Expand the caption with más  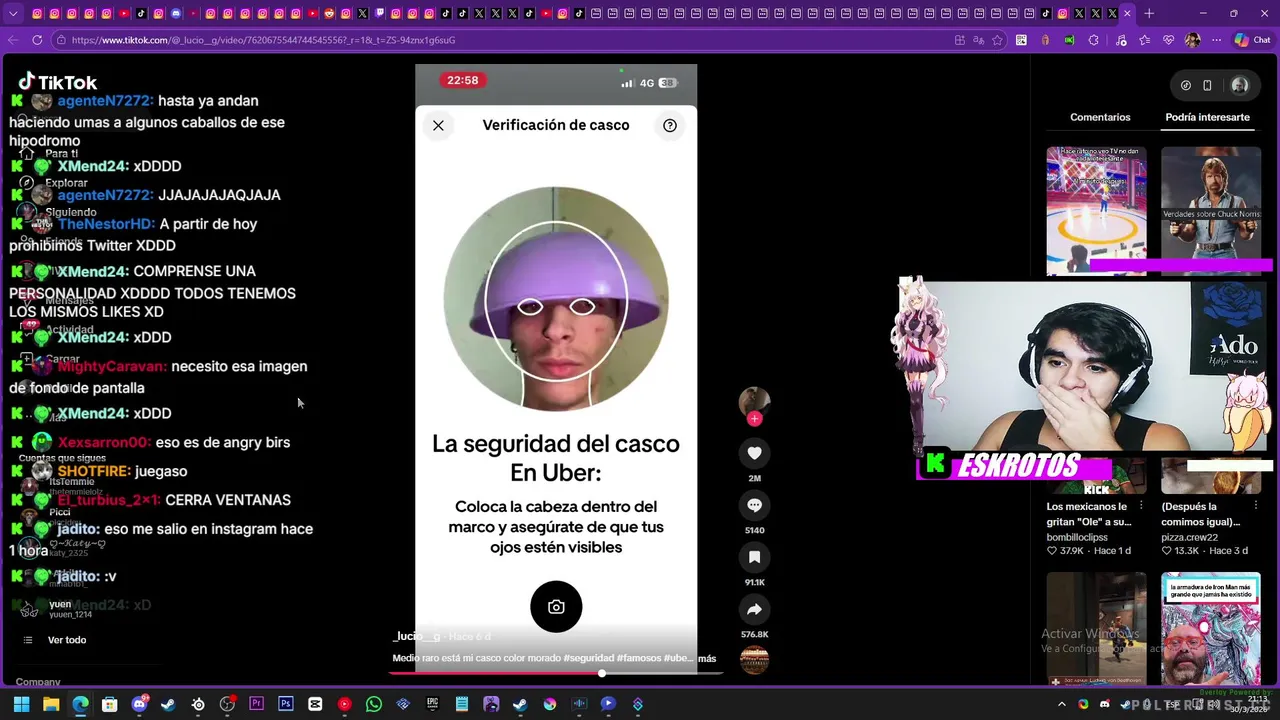tap(707, 658)
